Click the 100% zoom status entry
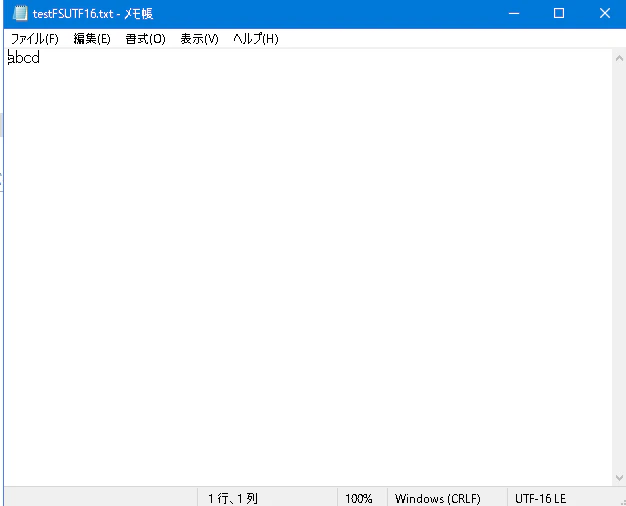This screenshot has height=506, width=626. tap(359, 498)
